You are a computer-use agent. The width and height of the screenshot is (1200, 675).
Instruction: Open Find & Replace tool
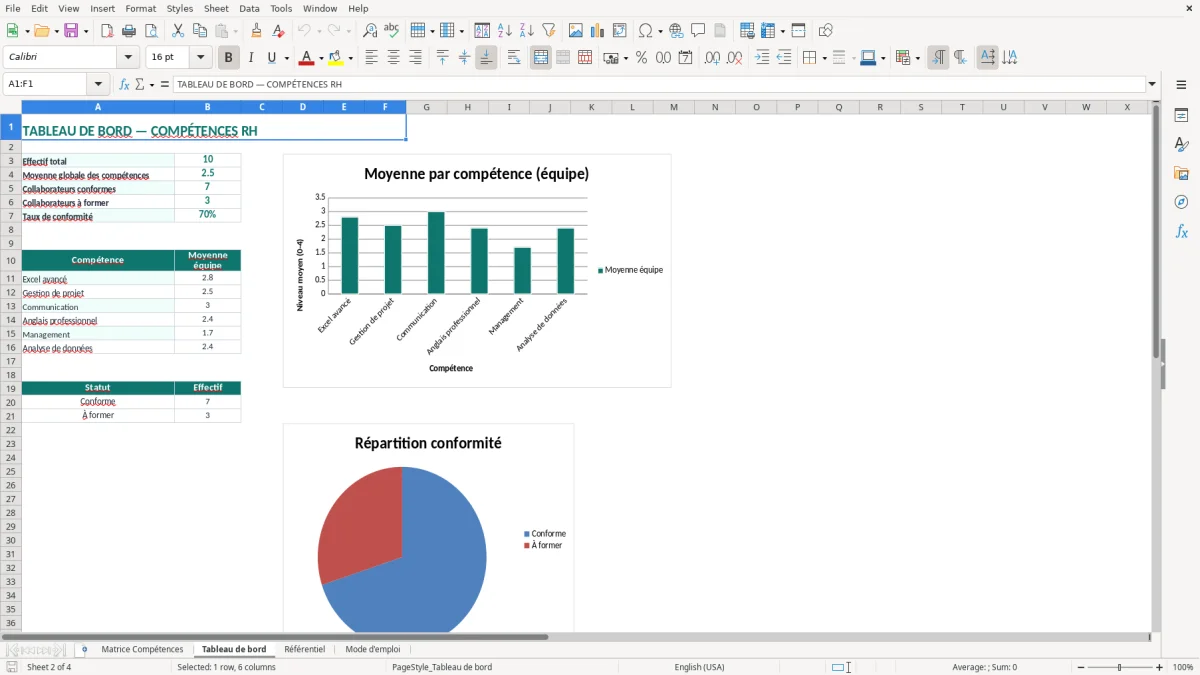click(x=370, y=31)
